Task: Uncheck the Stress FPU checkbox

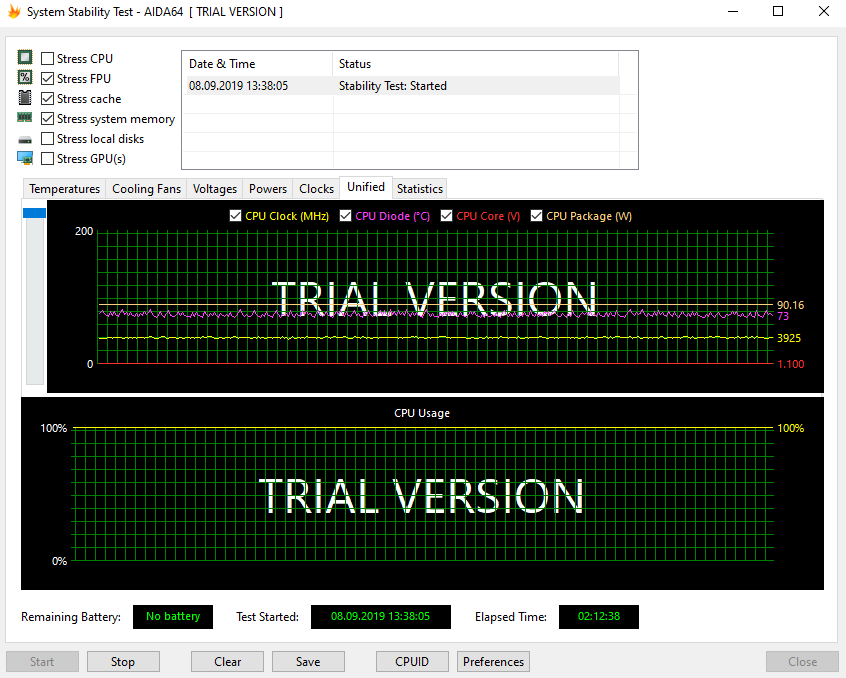Action: 47,79
